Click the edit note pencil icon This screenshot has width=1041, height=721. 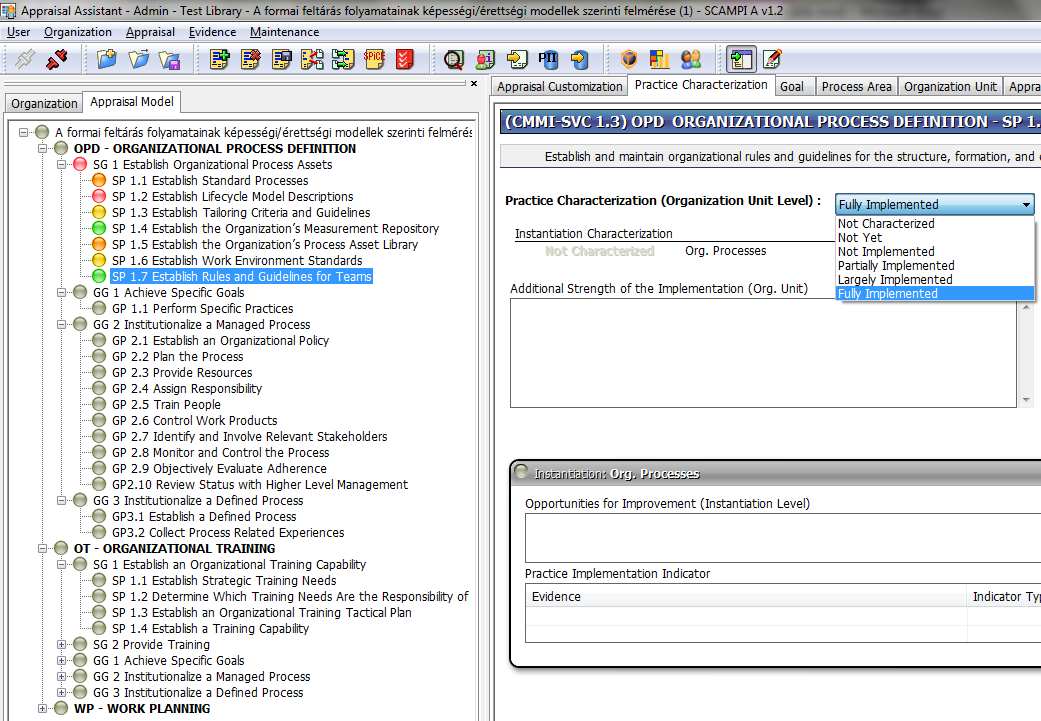772,59
